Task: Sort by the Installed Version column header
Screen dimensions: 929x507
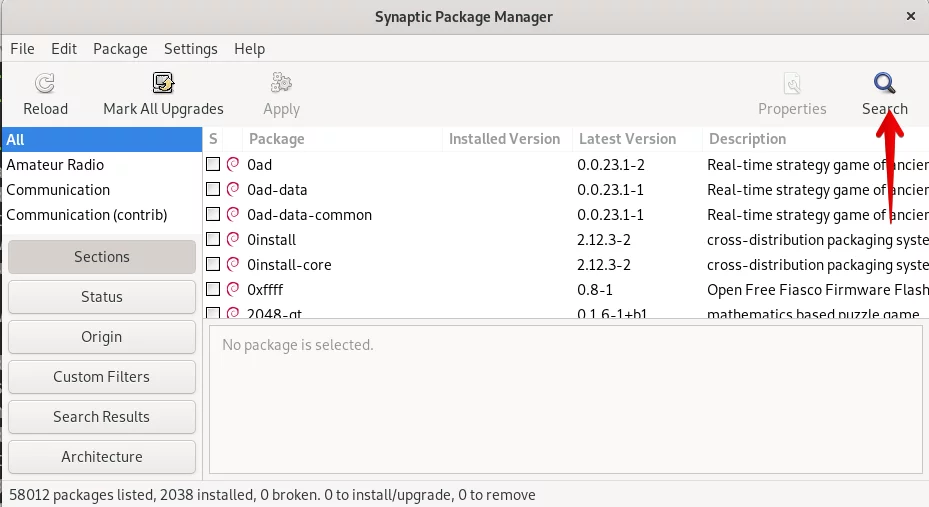Action: pyautogui.click(x=507, y=139)
